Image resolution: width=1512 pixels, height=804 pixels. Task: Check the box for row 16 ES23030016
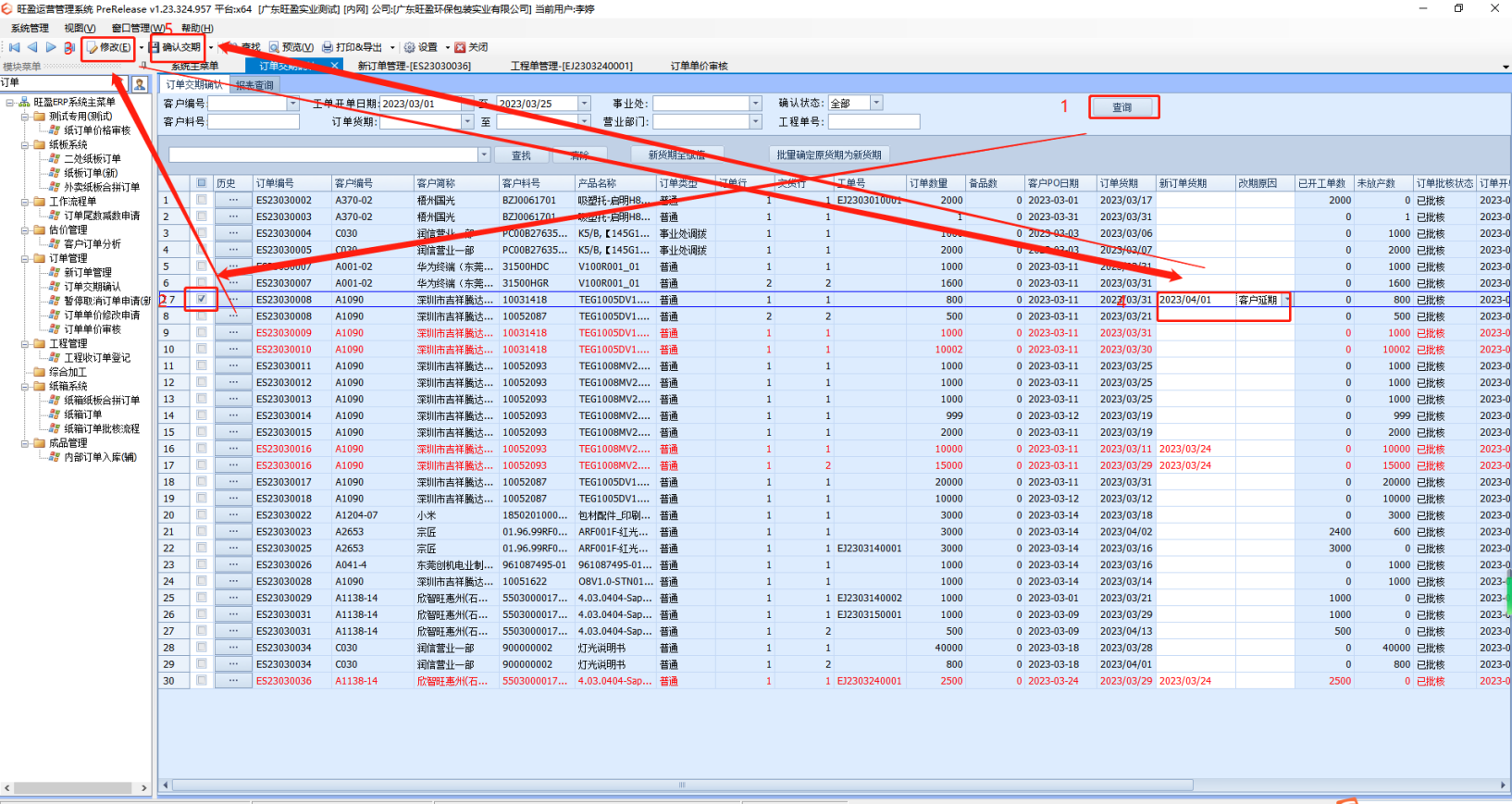coord(202,449)
